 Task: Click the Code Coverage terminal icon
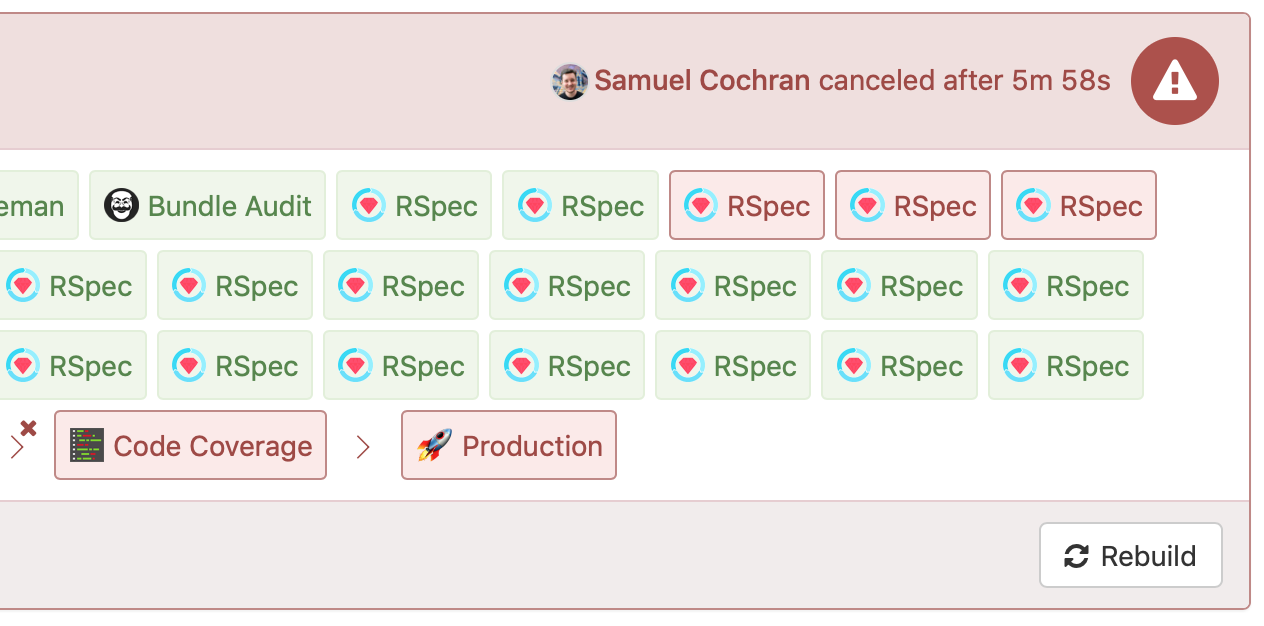[x=87, y=445]
